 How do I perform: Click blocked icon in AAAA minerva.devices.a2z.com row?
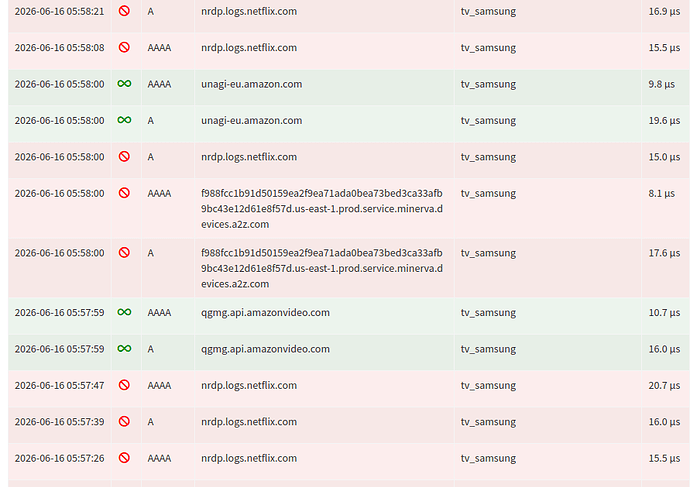(x=124, y=193)
